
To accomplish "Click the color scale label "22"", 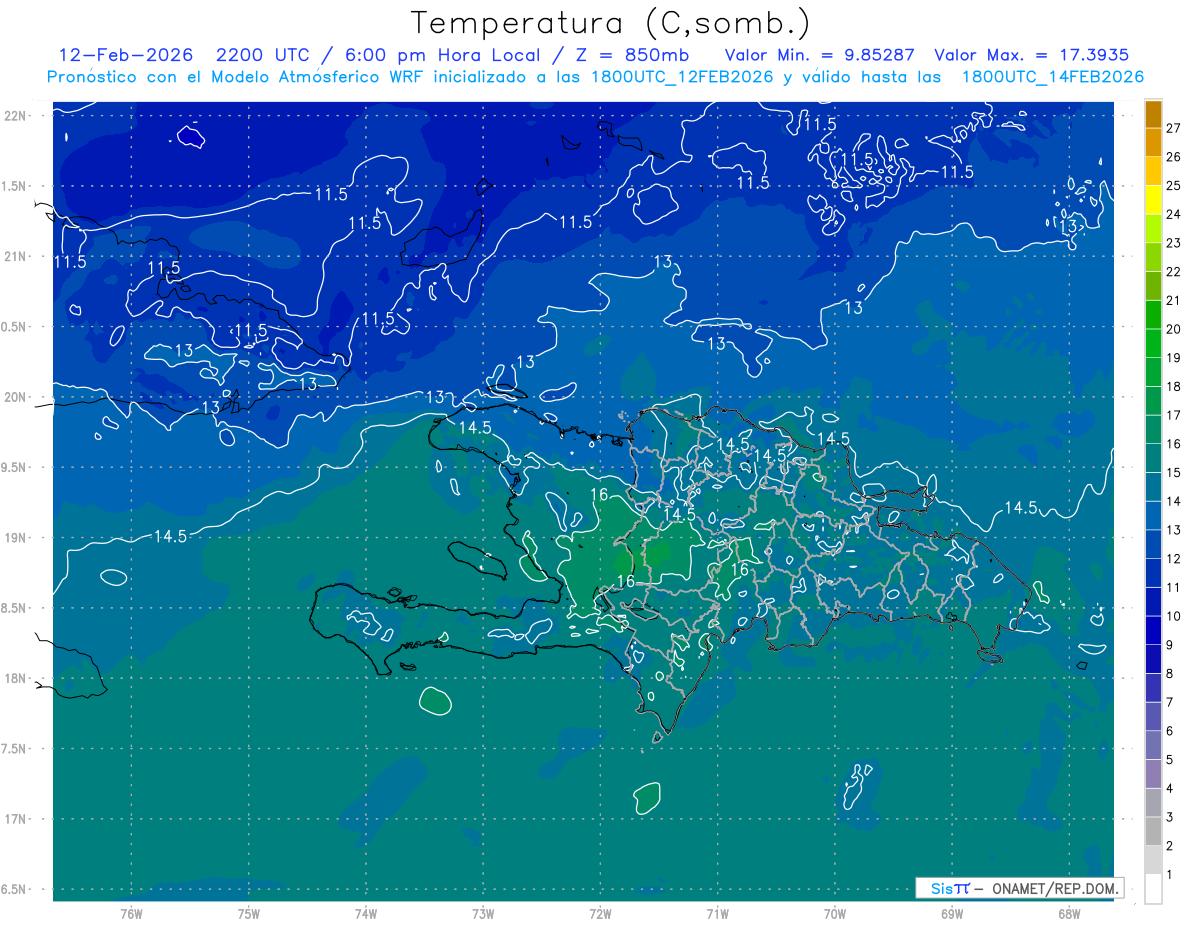I will [1174, 271].
